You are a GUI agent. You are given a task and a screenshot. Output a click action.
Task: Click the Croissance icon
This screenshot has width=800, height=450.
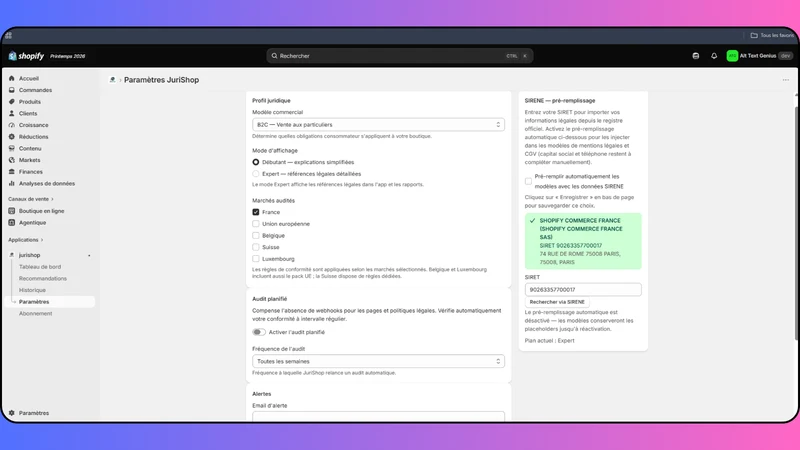click(12, 125)
